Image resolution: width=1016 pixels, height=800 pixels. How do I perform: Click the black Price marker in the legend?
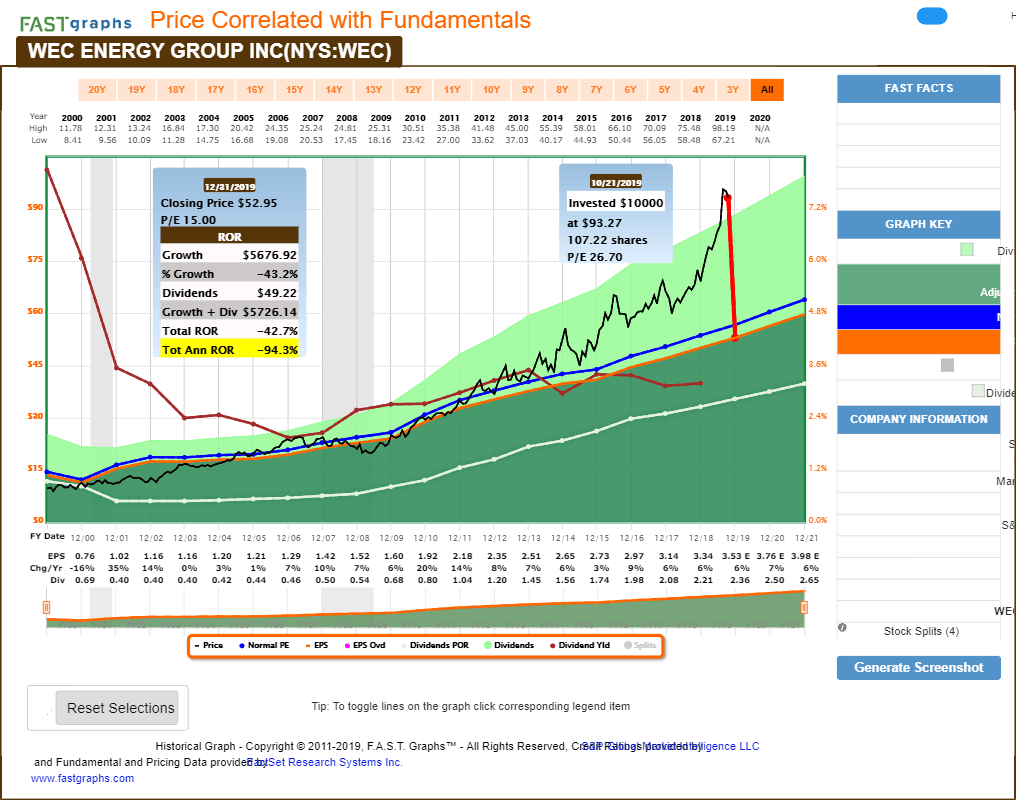tap(198, 645)
